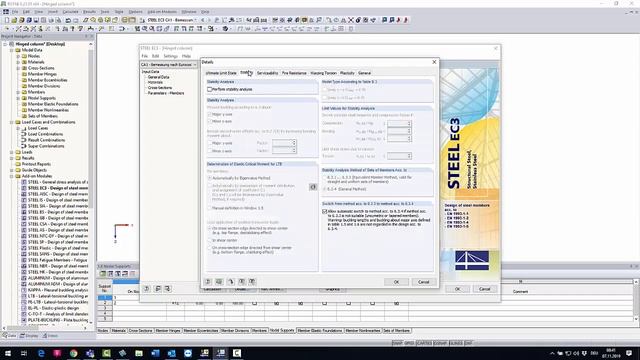
Task: Open the Member Hinges table tab
Action: 168,331
